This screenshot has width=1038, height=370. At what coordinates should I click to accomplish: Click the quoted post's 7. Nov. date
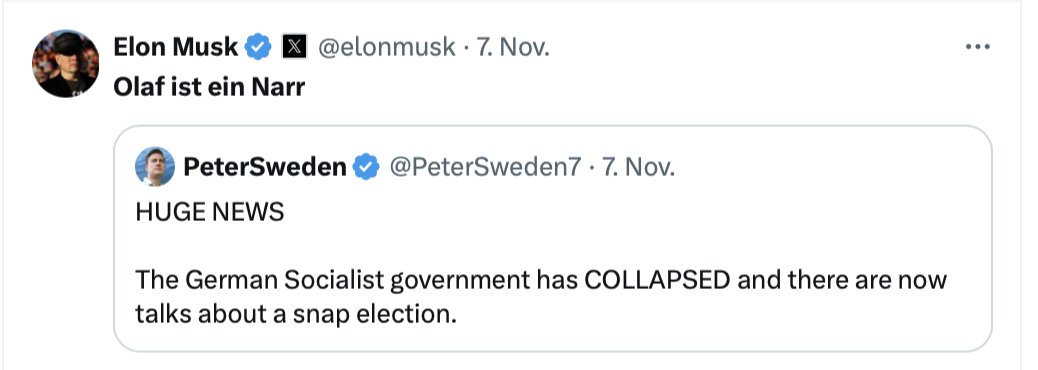coord(635,167)
